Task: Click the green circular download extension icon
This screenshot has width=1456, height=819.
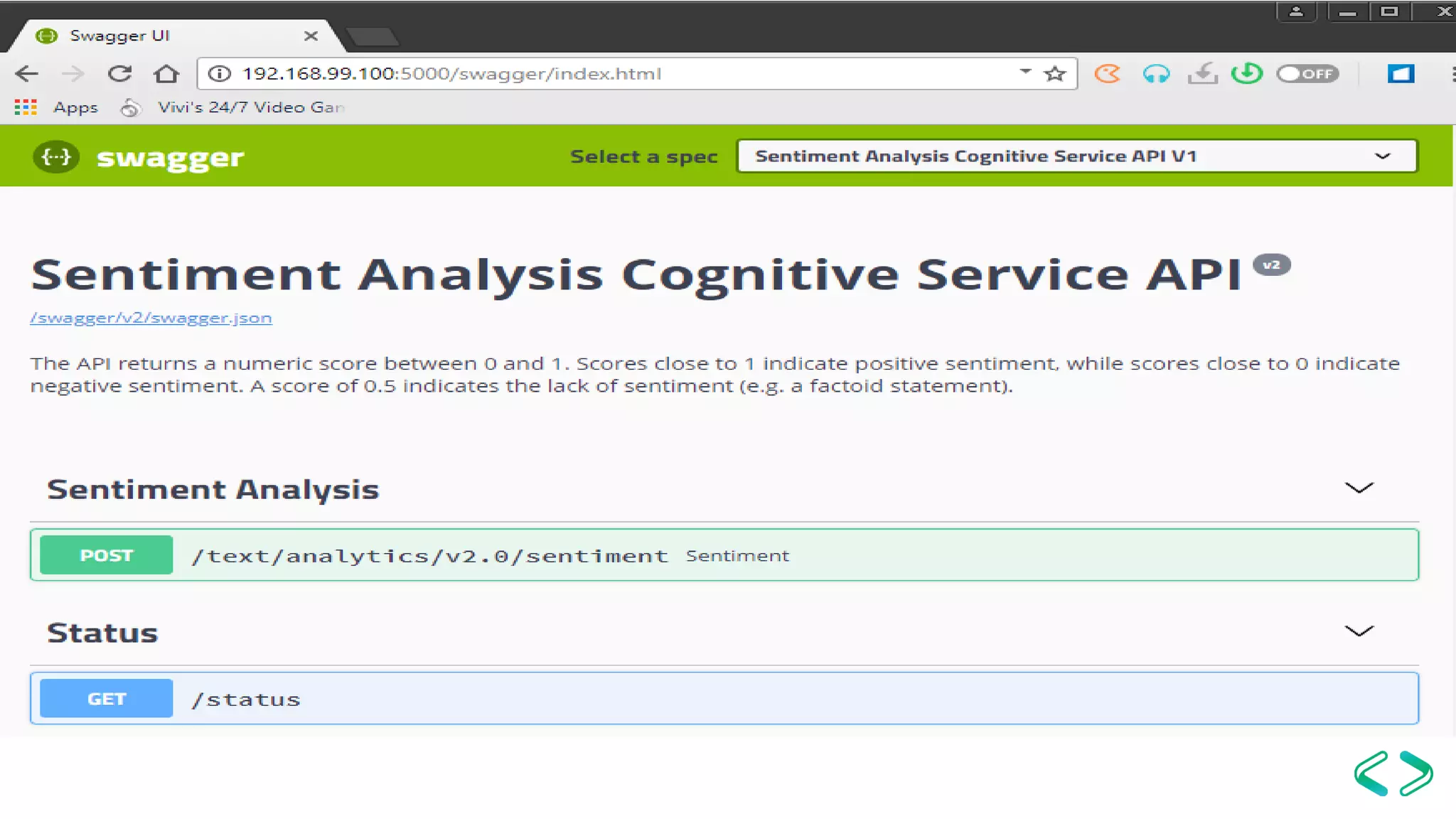Action: point(1247,74)
